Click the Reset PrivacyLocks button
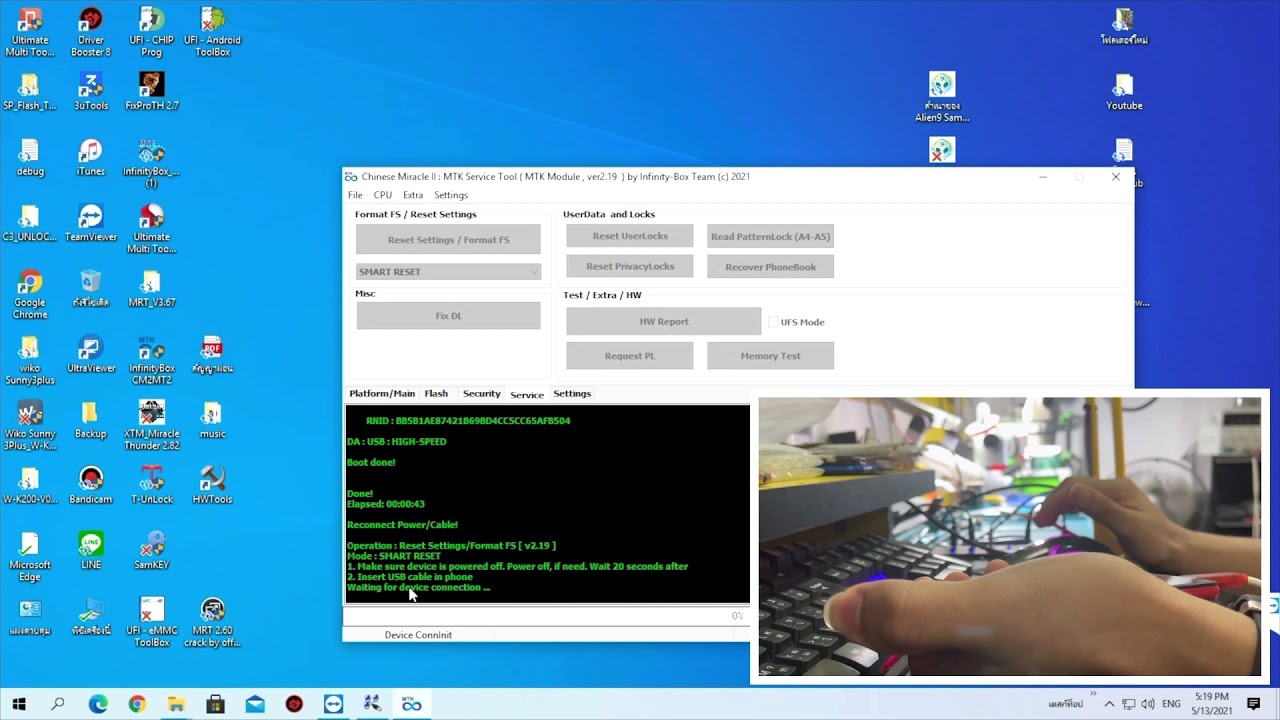This screenshot has height=720, width=1280. click(x=630, y=266)
